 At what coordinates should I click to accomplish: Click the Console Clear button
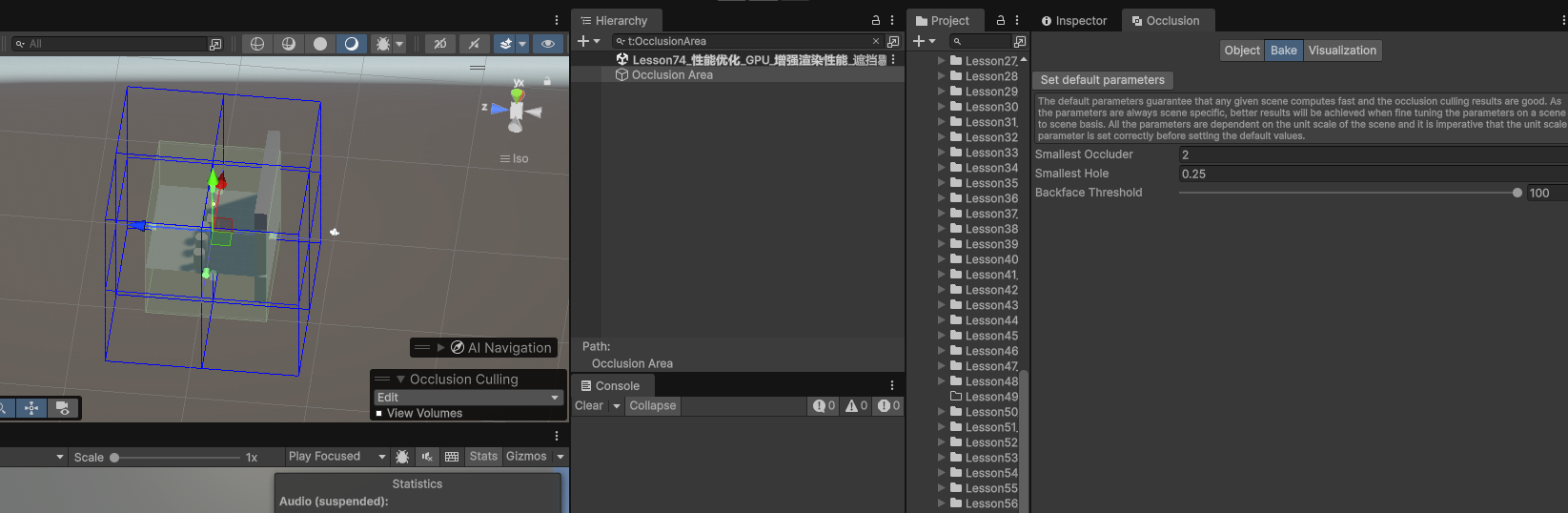coord(589,406)
